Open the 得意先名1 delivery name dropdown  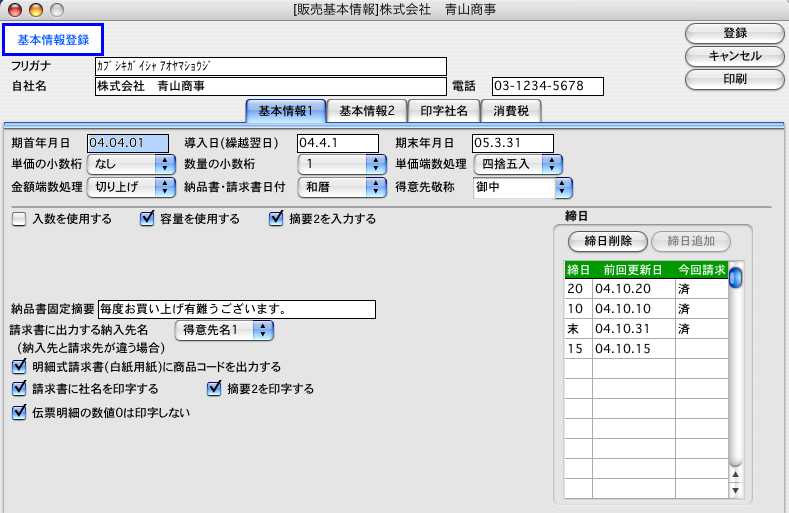(224, 329)
